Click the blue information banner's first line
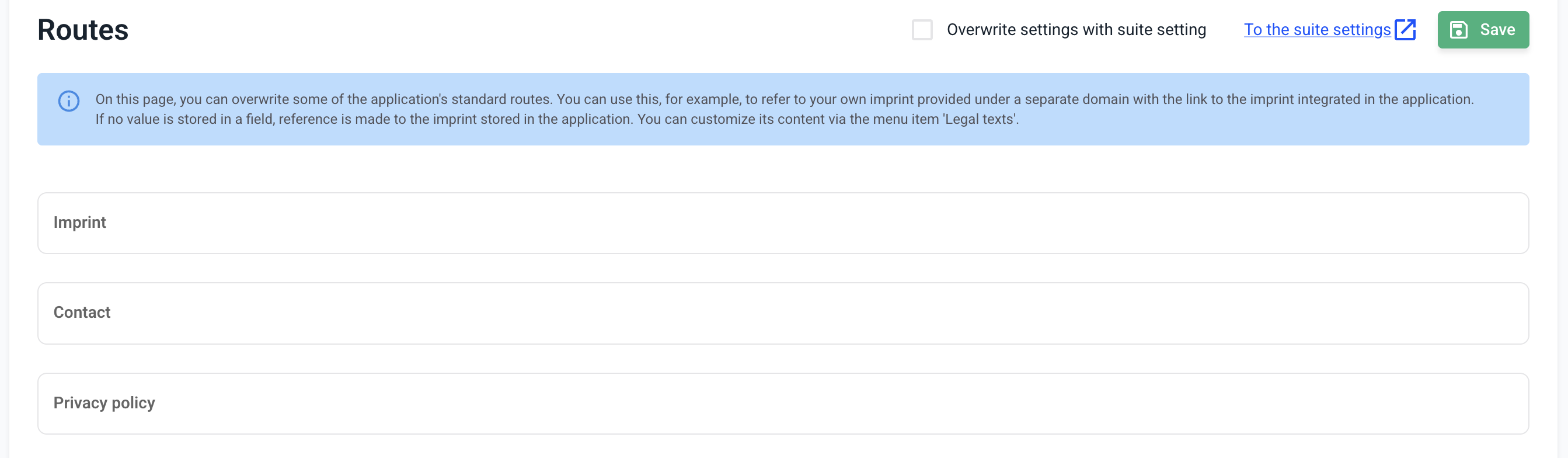This screenshot has width=1568, height=458. 784,99
